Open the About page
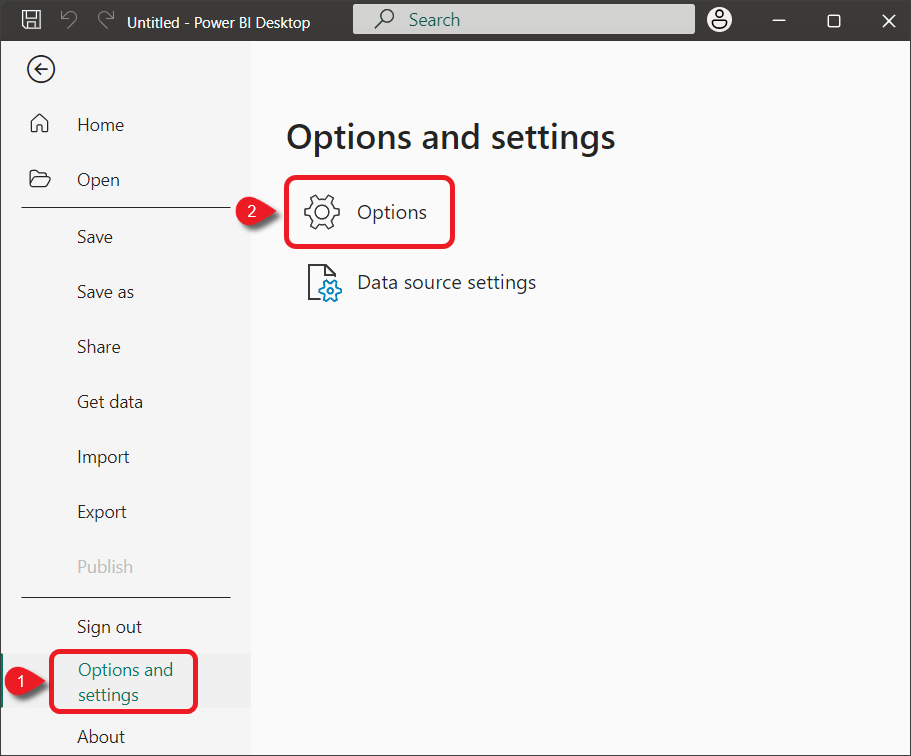The image size is (911, 756). (101, 737)
